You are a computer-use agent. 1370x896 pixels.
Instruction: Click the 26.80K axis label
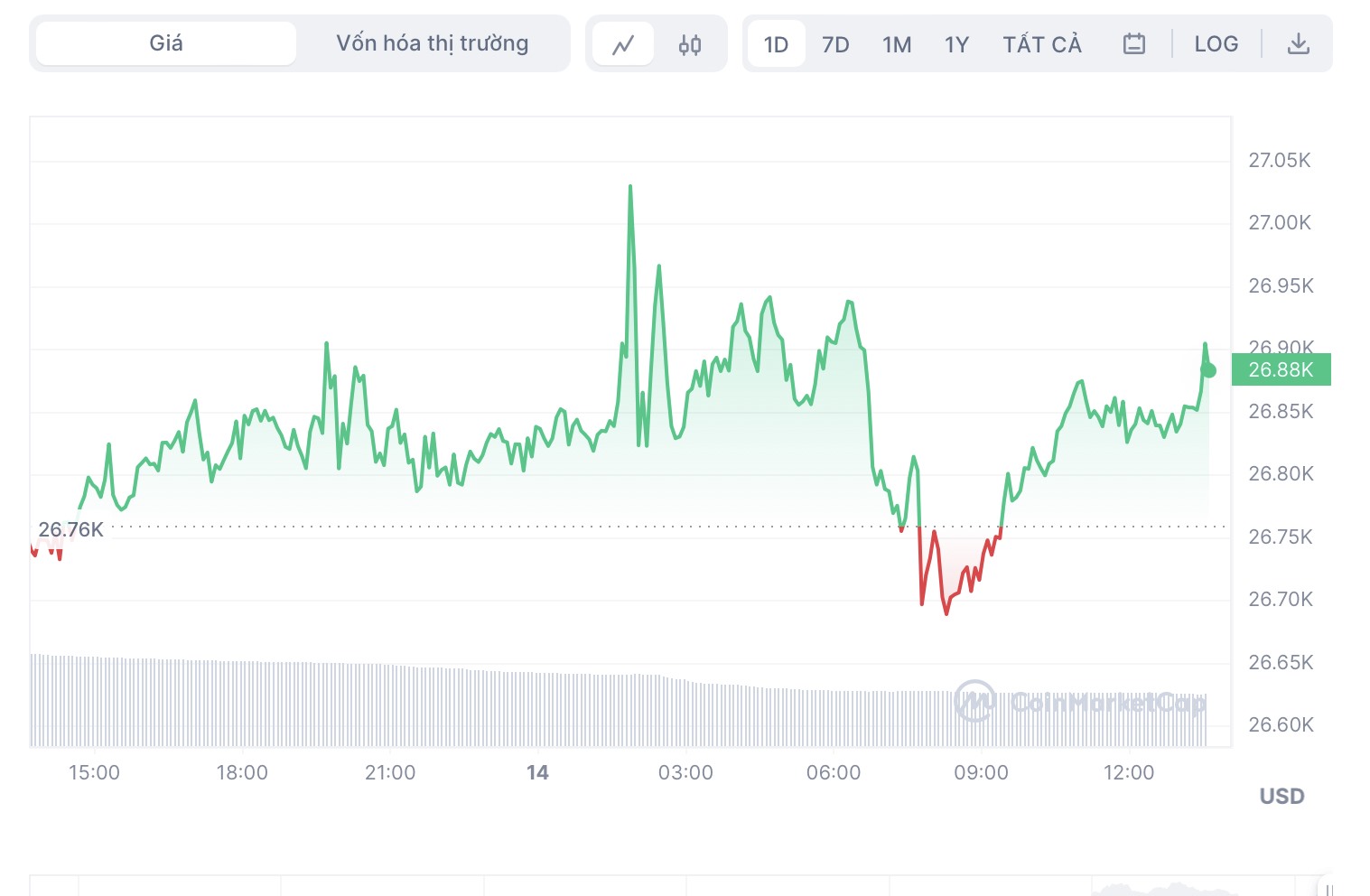1281,474
